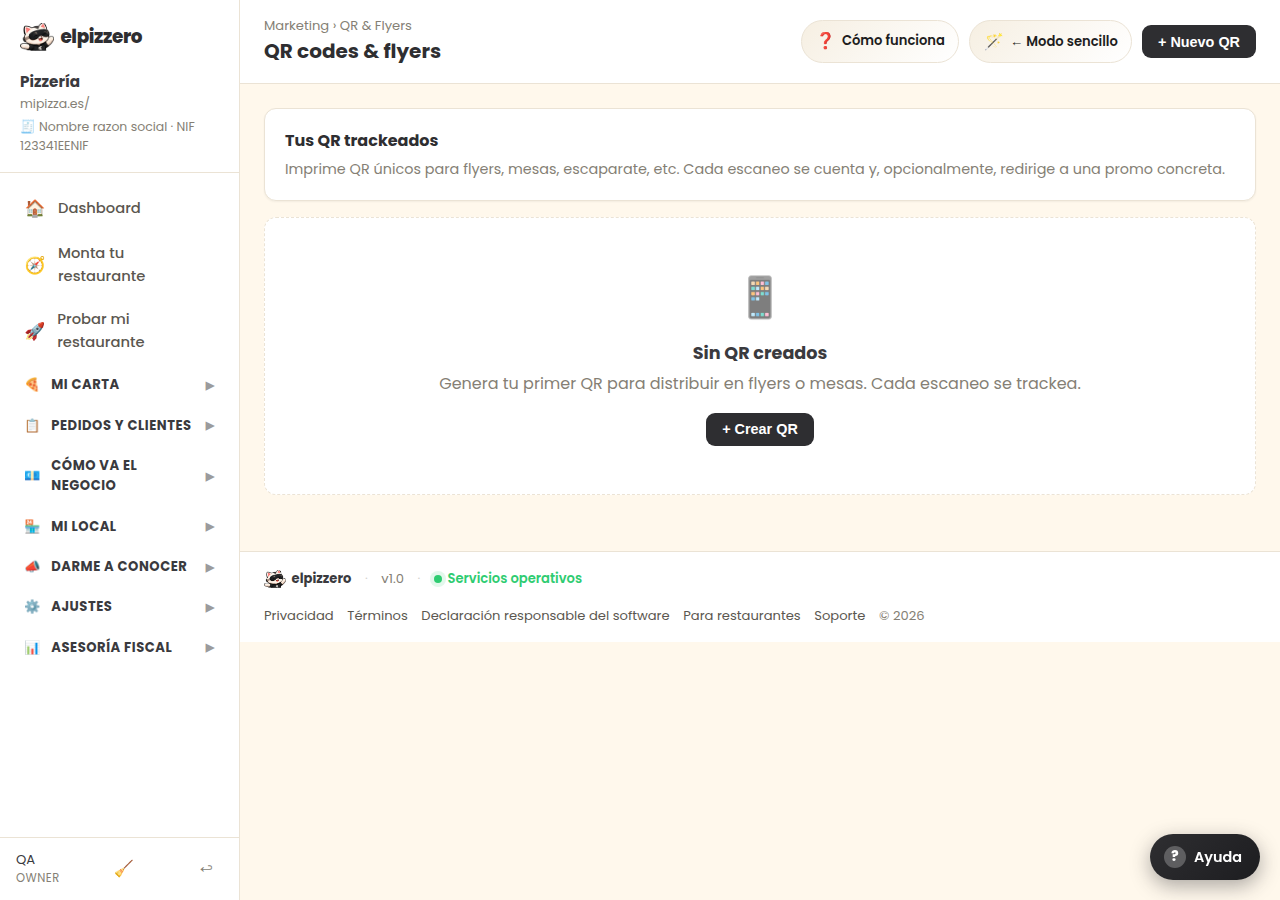The width and height of the screenshot is (1280, 900).
Task: Open the Para restaurantes footer link
Action: [x=742, y=616]
